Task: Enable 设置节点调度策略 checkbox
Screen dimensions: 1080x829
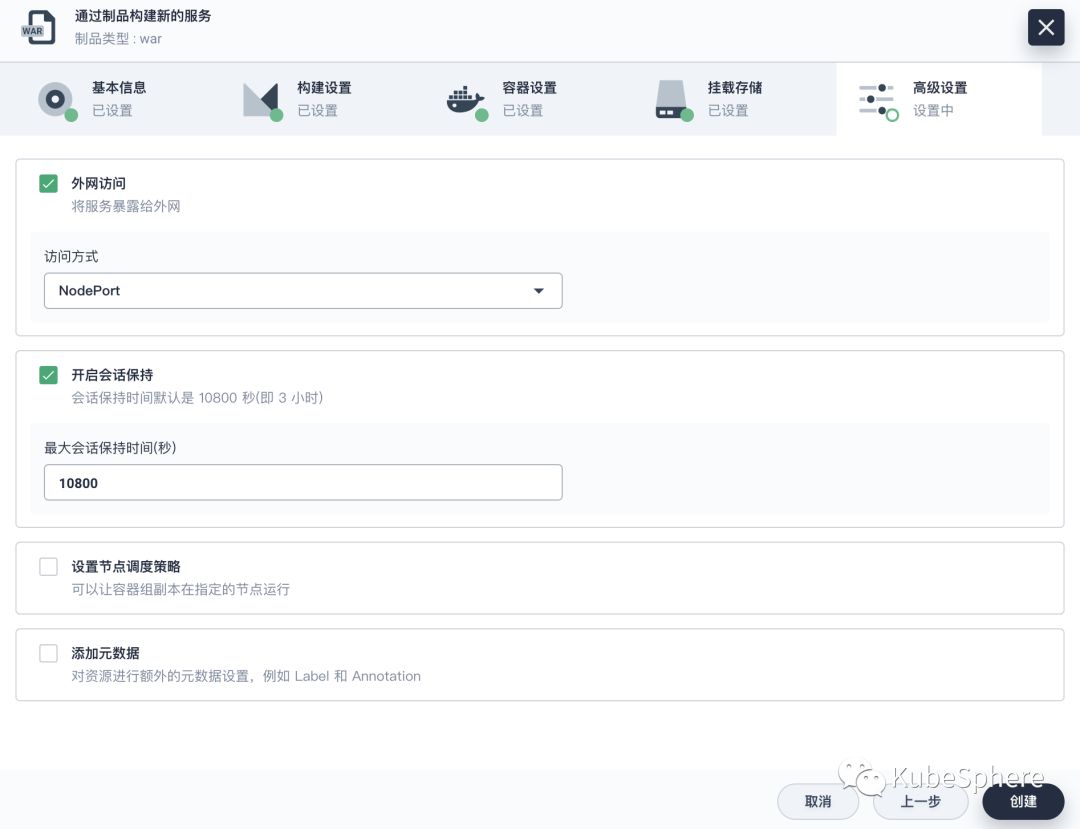Action: click(x=48, y=567)
